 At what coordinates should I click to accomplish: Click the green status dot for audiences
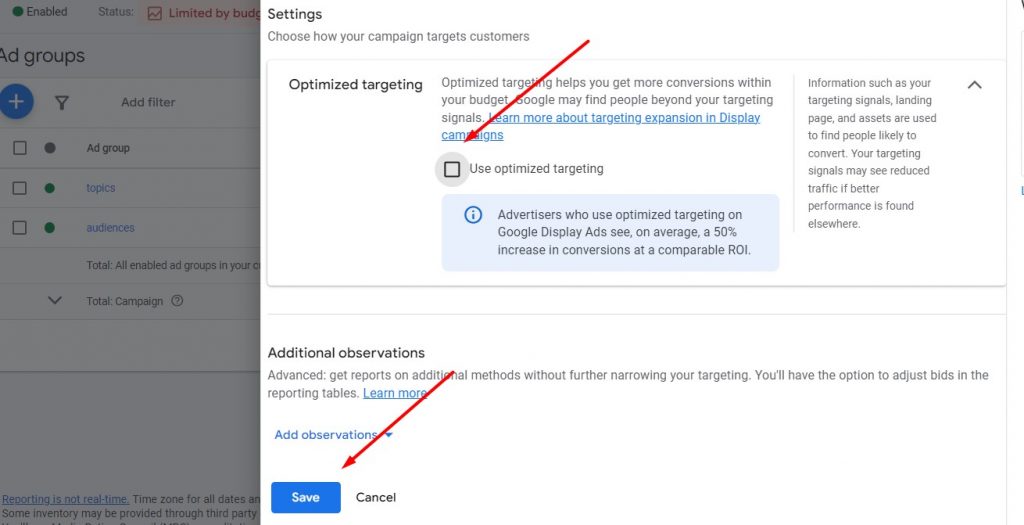tap(50, 228)
